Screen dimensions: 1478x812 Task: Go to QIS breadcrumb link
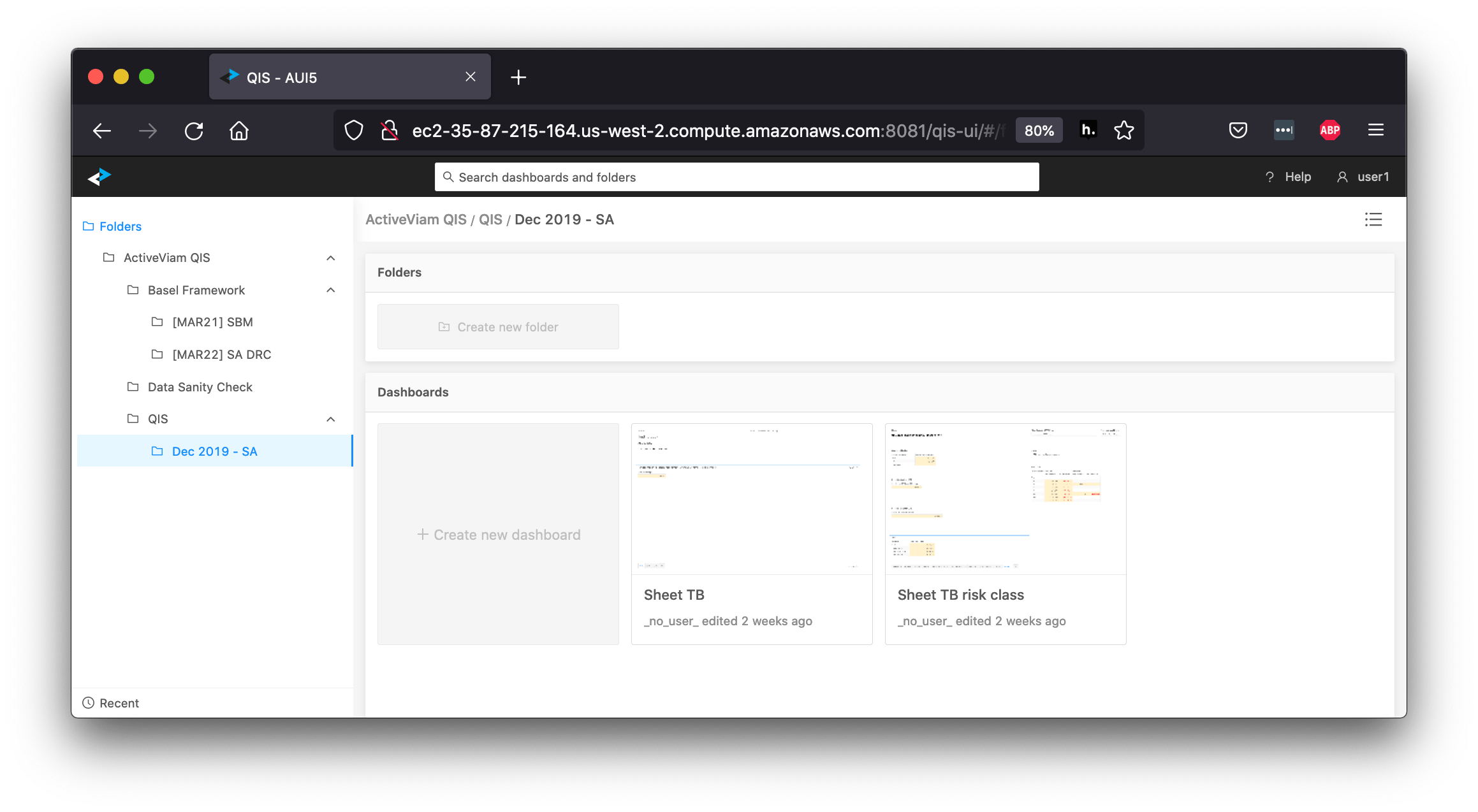[490, 219]
